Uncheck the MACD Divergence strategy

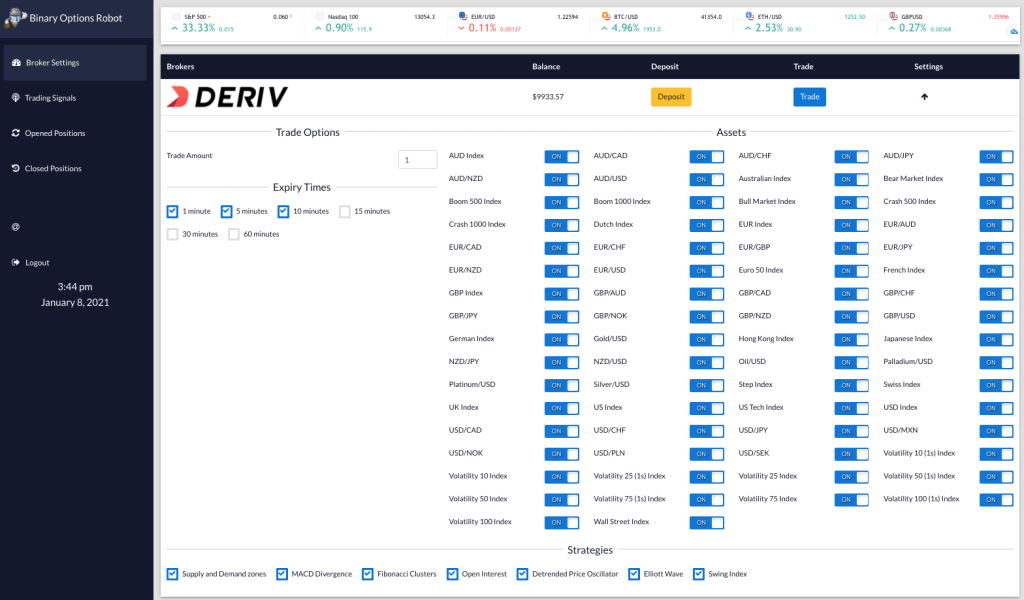282,574
